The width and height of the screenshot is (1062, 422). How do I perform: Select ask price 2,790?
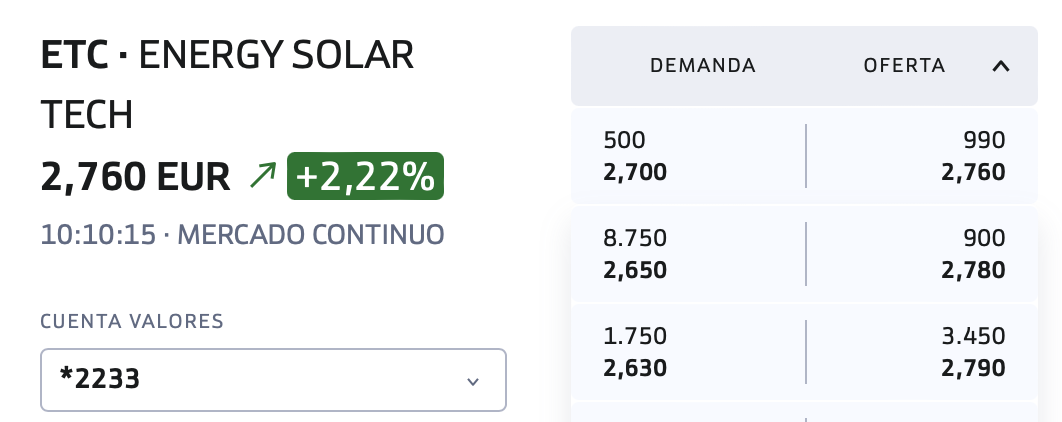click(x=972, y=368)
